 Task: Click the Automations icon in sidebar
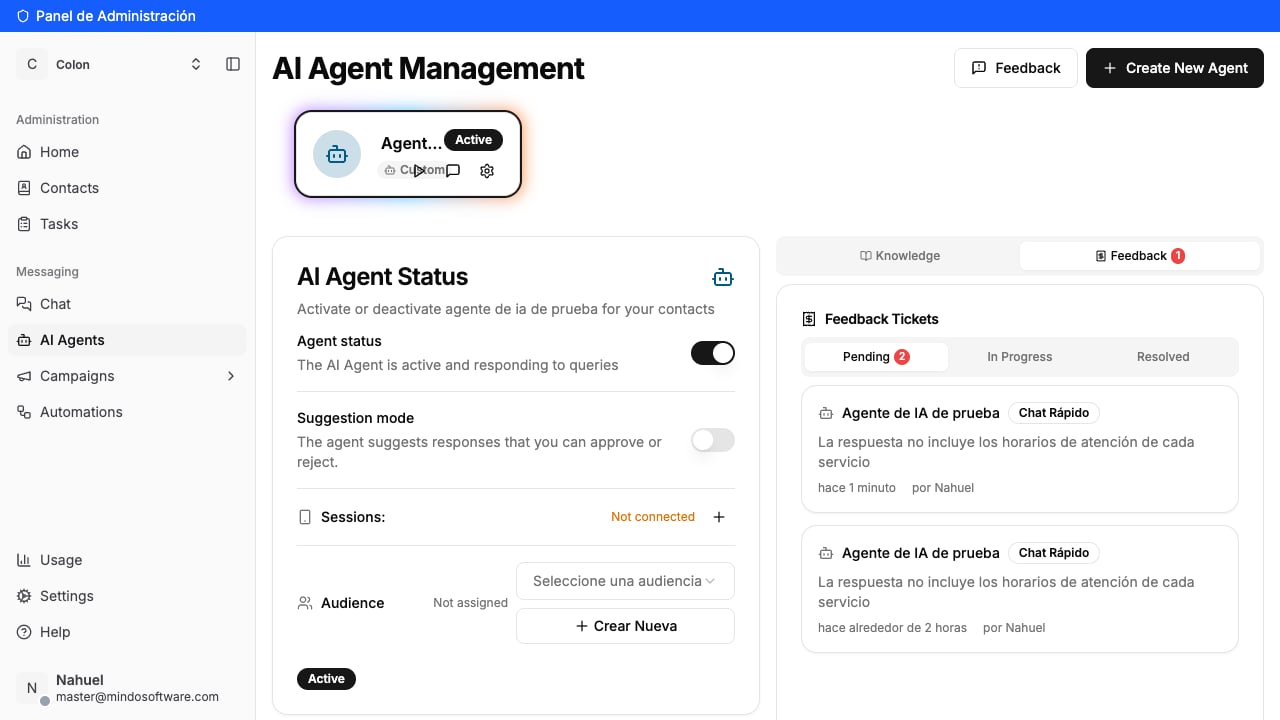coord(24,412)
